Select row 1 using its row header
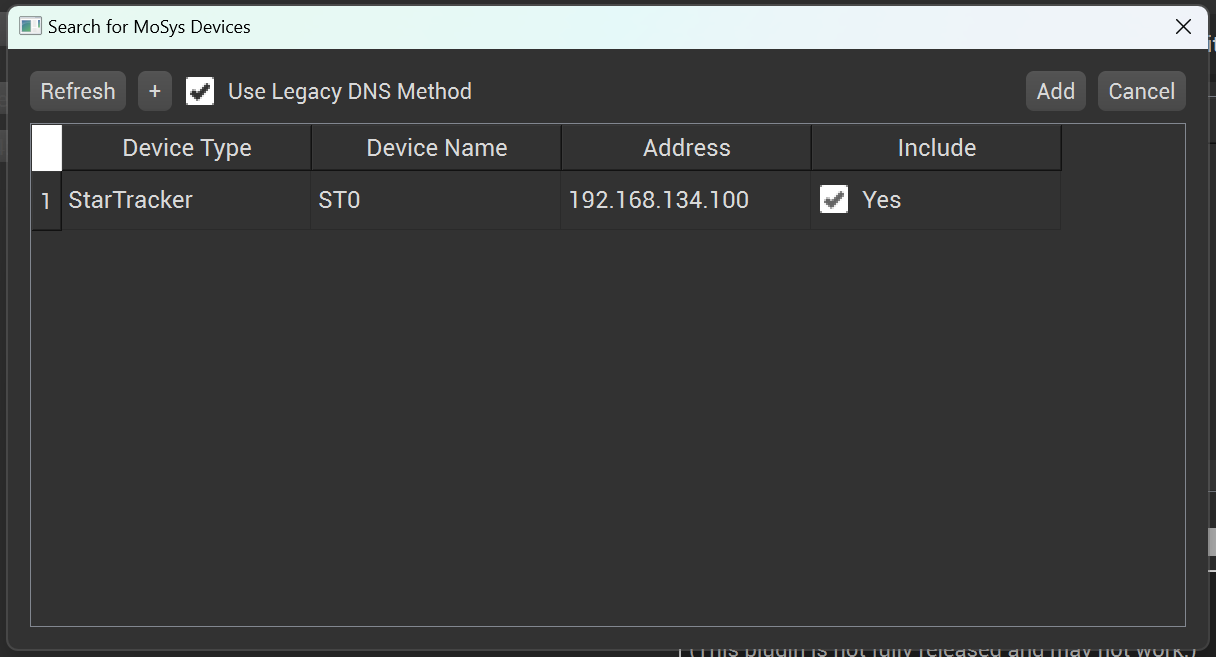Screen dimensions: 1216x657 click(x=46, y=200)
